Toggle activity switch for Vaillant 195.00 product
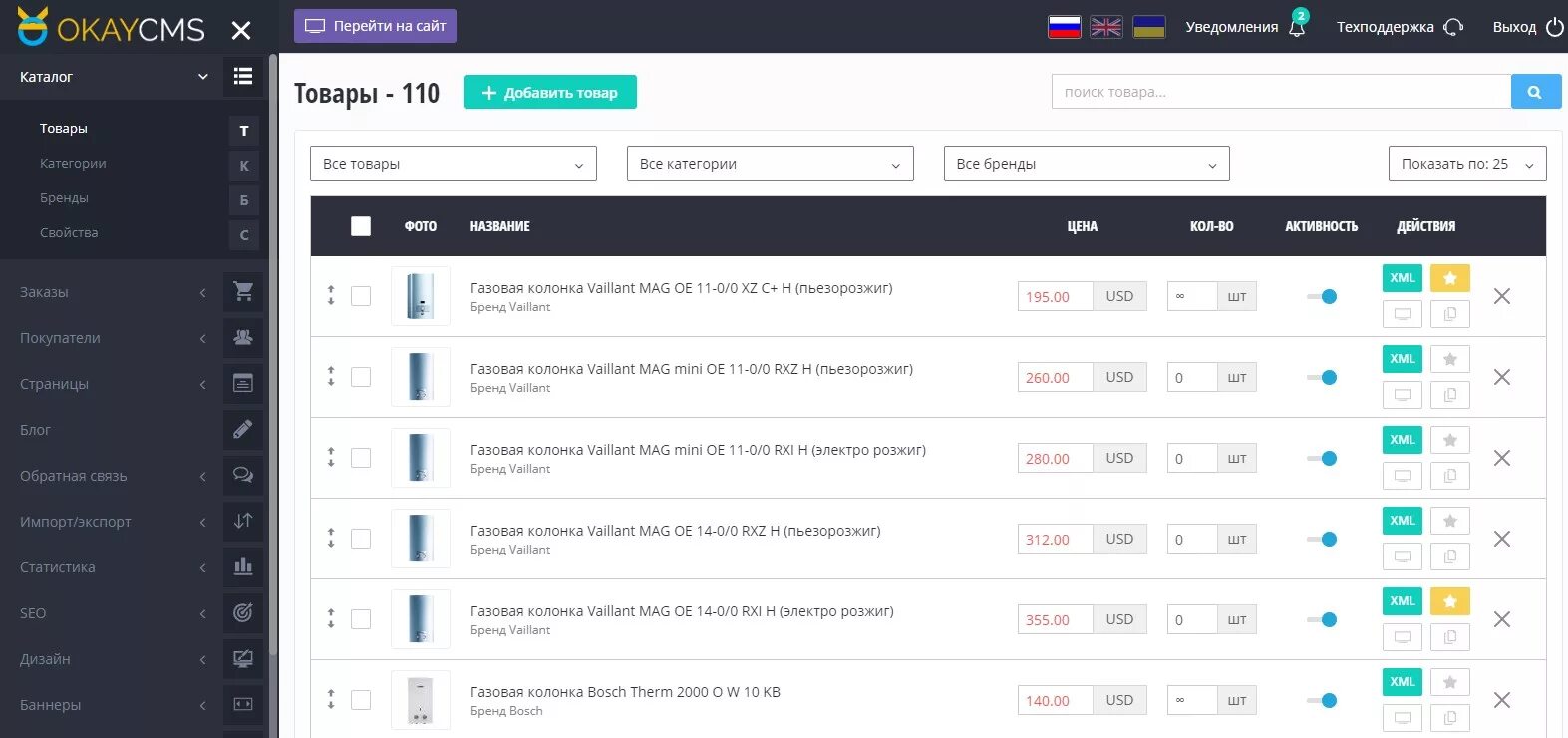 coord(1322,296)
